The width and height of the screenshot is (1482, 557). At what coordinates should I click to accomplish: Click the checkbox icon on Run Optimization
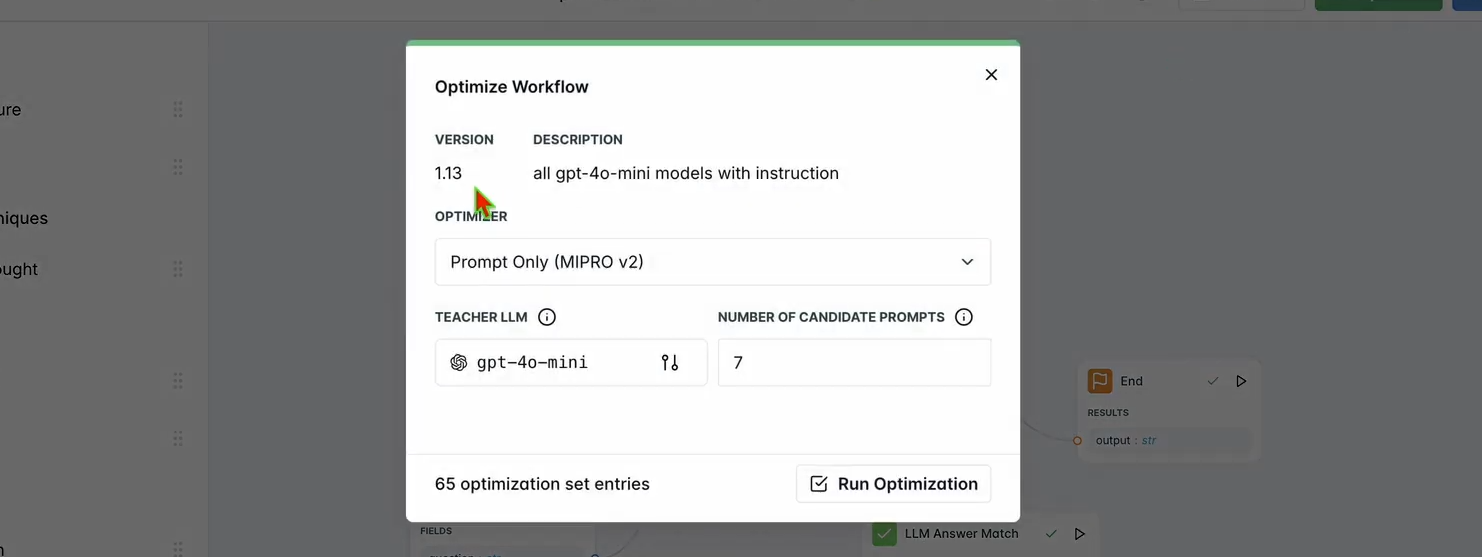pos(819,484)
